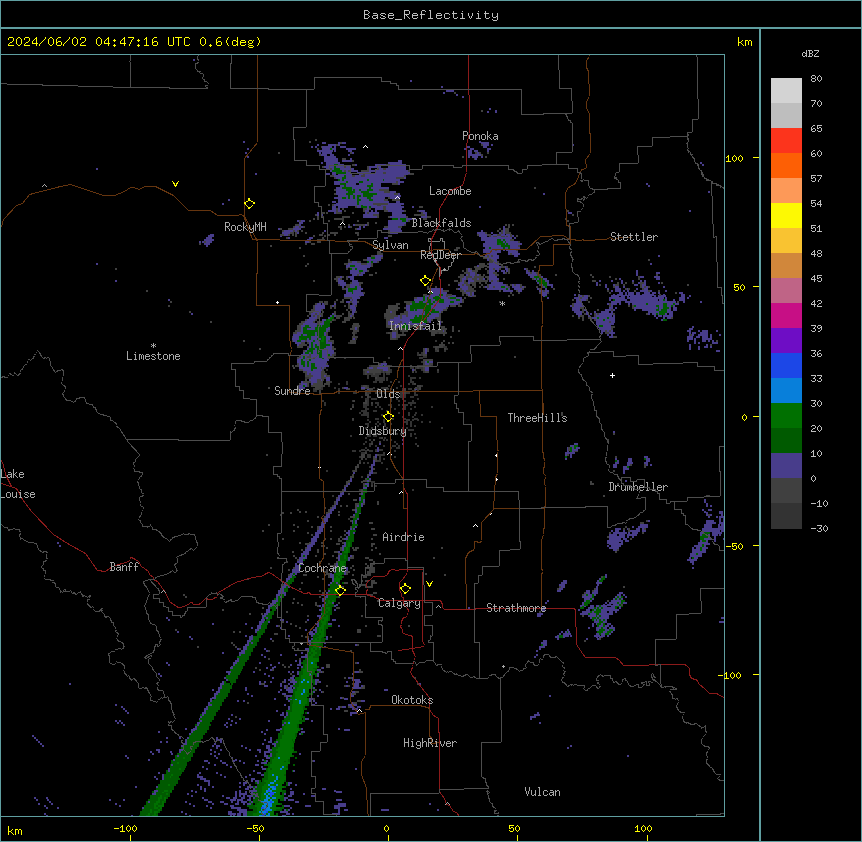Viewport: 862px width, 842px height.
Task: Click the Base_Reflectivity title
Action: coord(431,15)
